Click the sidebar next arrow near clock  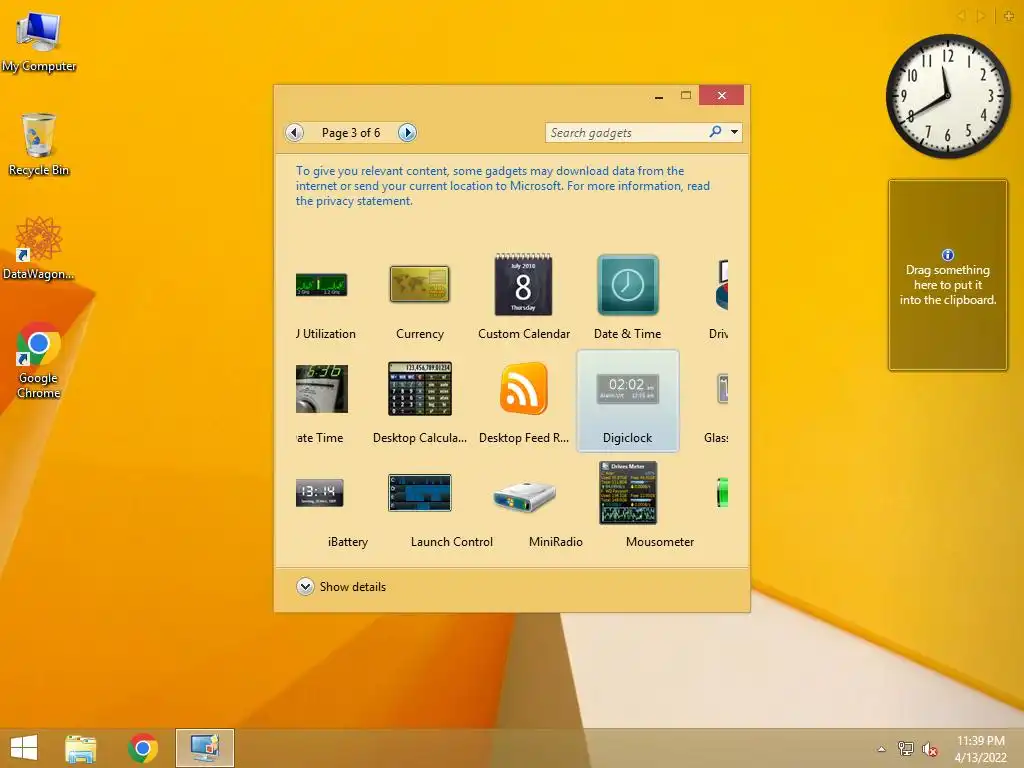pyautogui.click(x=980, y=16)
